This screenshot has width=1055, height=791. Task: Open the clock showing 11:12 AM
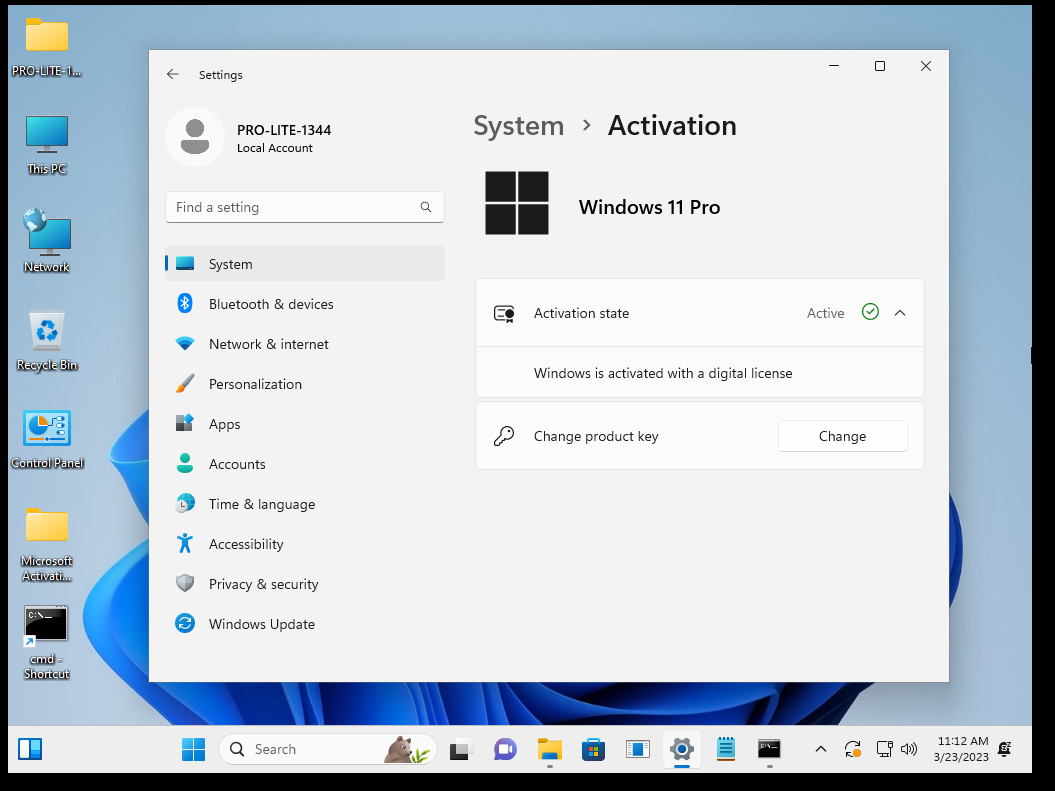point(963,749)
